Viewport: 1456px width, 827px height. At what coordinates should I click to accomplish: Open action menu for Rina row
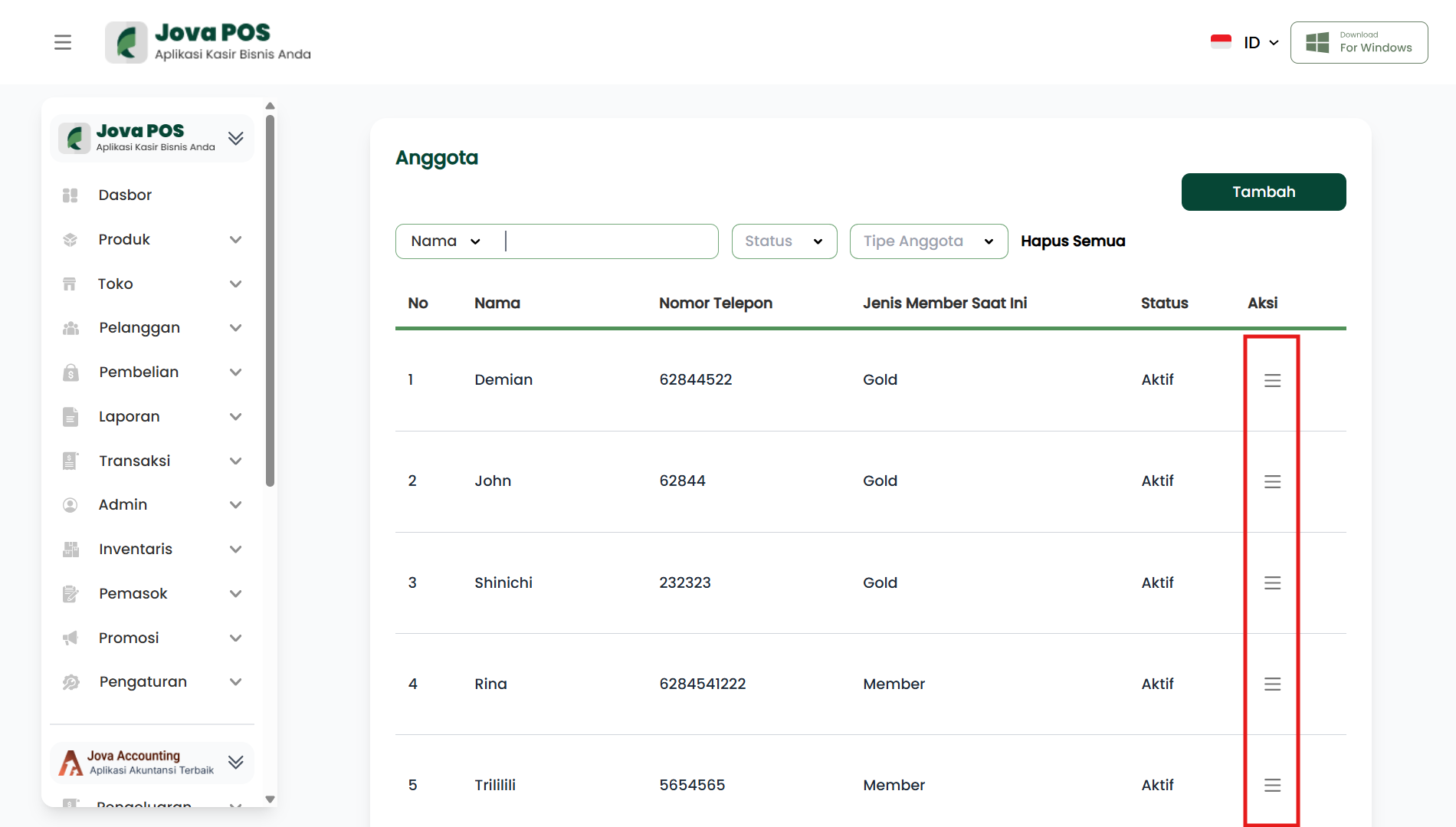[1272, 684]
